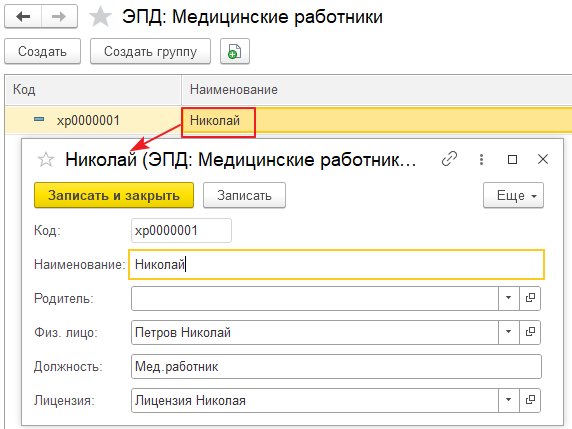This screenshot has width=572, height=429.
Task: Click the empty Родитель input field
Action: tap(315, 298)
